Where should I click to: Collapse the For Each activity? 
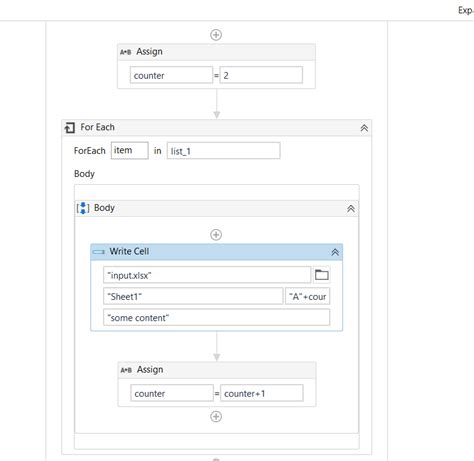pyautogui.click(x=364, y=128)
